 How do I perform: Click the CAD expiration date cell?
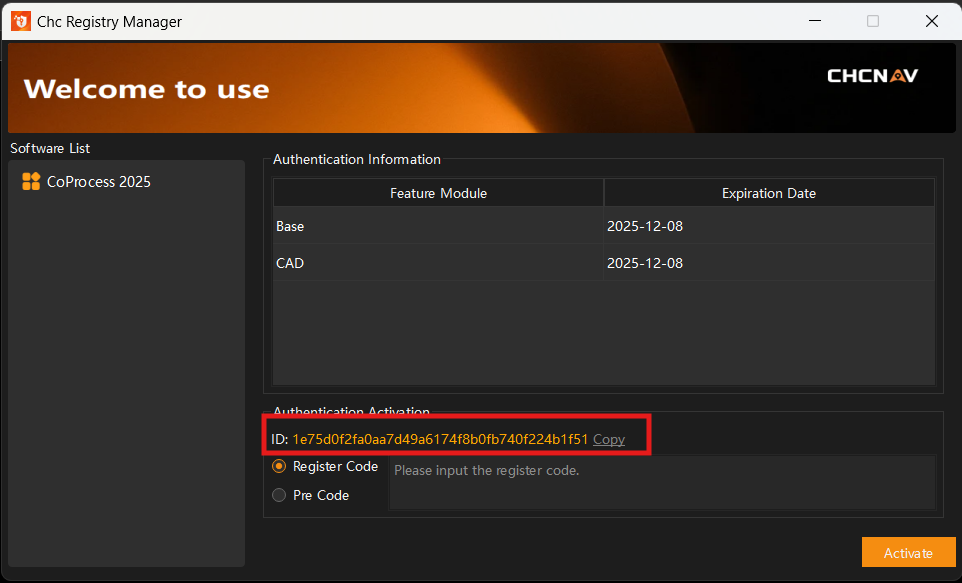pos(768,263)
